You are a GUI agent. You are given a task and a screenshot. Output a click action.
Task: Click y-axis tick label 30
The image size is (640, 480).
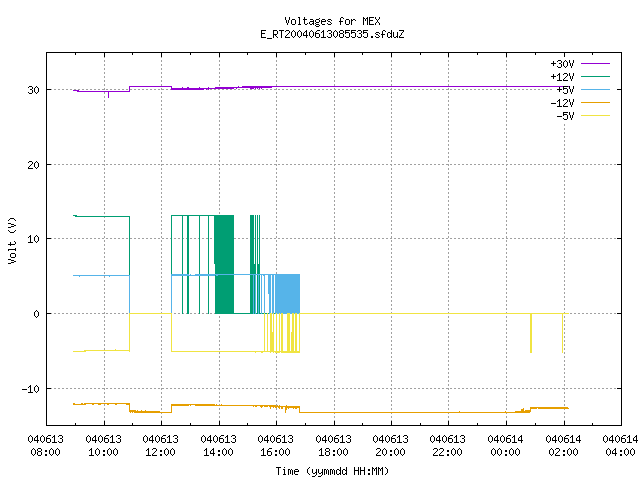point(33,90)
